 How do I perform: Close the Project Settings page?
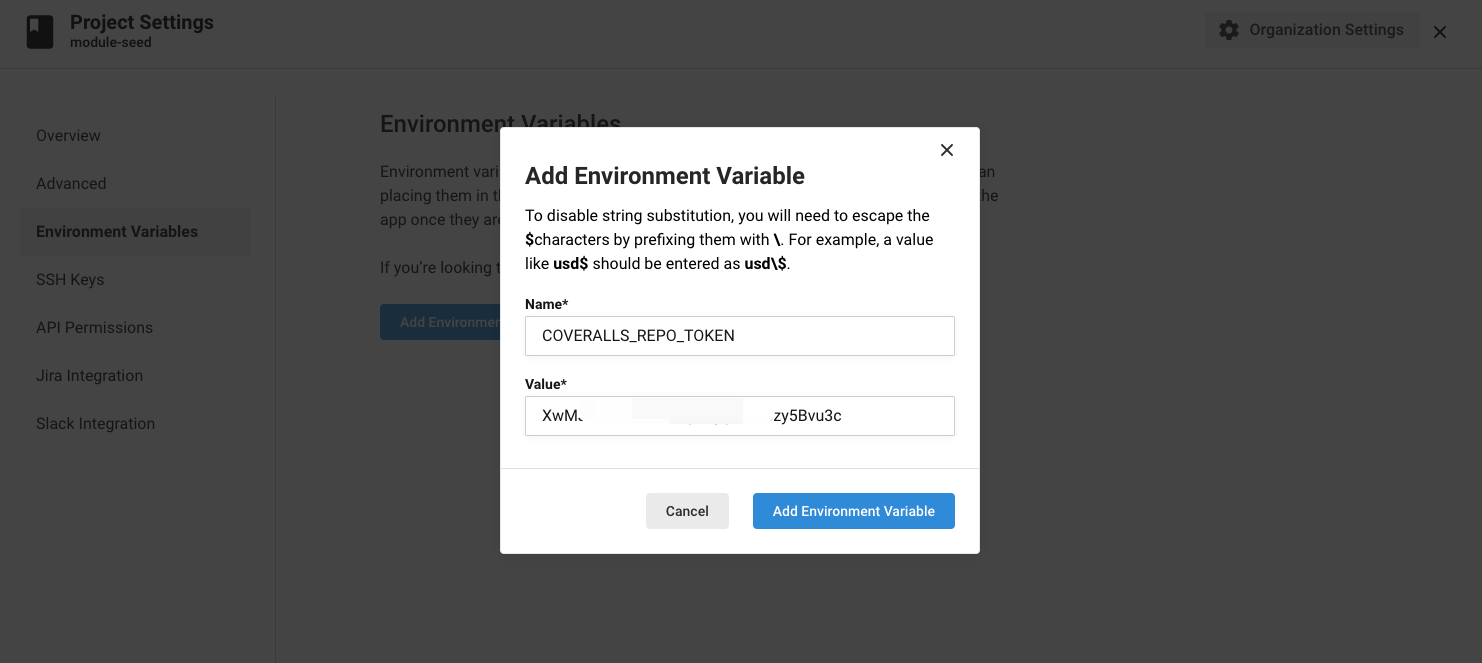click(x=1440, y=32)
